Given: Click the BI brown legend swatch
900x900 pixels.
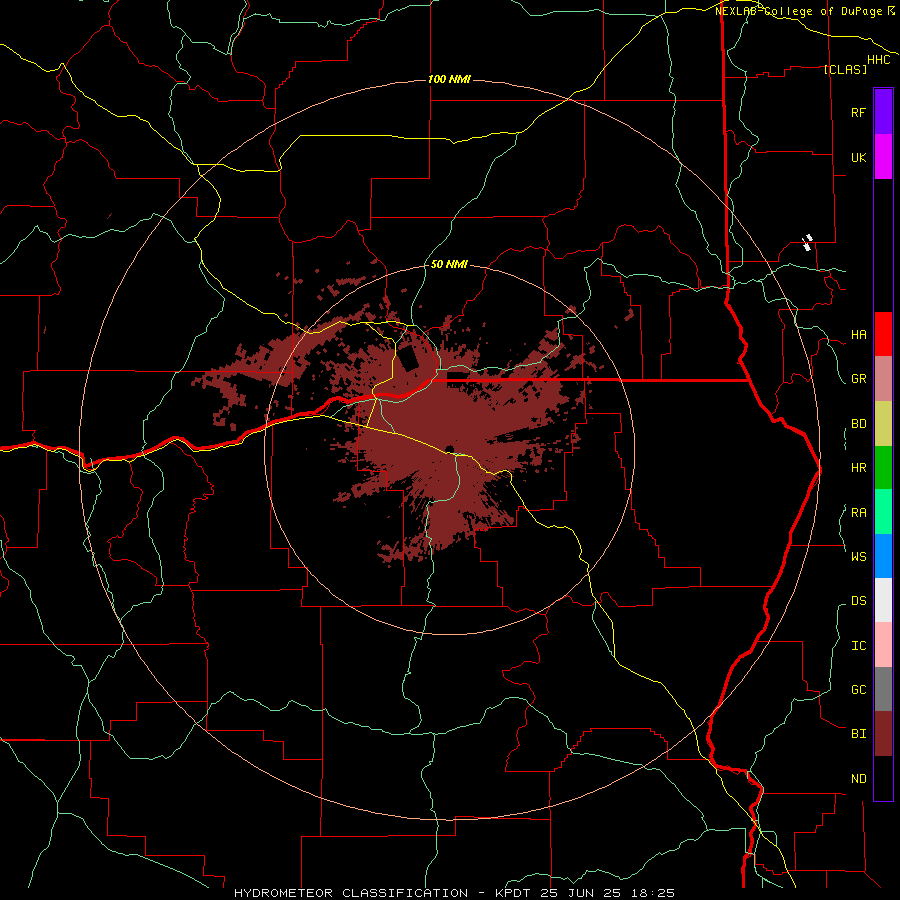Looking at the screenshot, I should coord(883,734).
